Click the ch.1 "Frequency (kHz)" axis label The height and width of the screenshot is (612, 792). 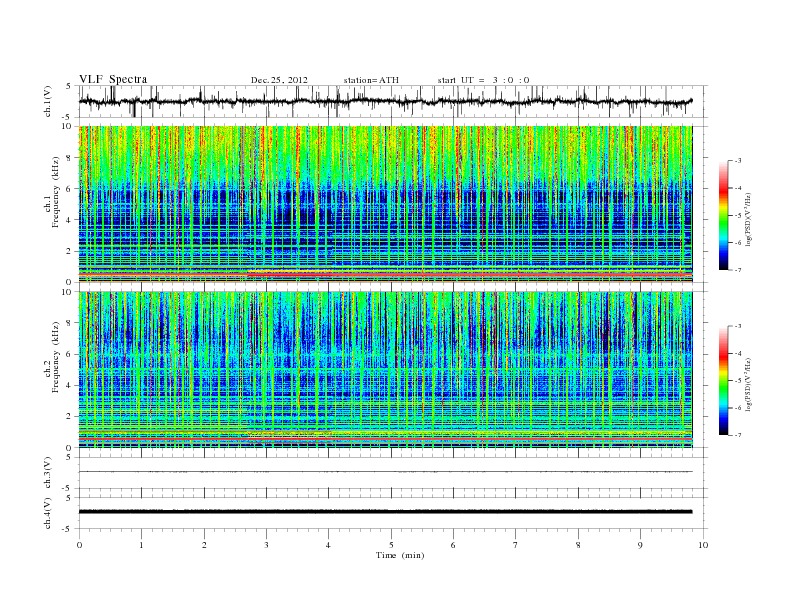55,192
